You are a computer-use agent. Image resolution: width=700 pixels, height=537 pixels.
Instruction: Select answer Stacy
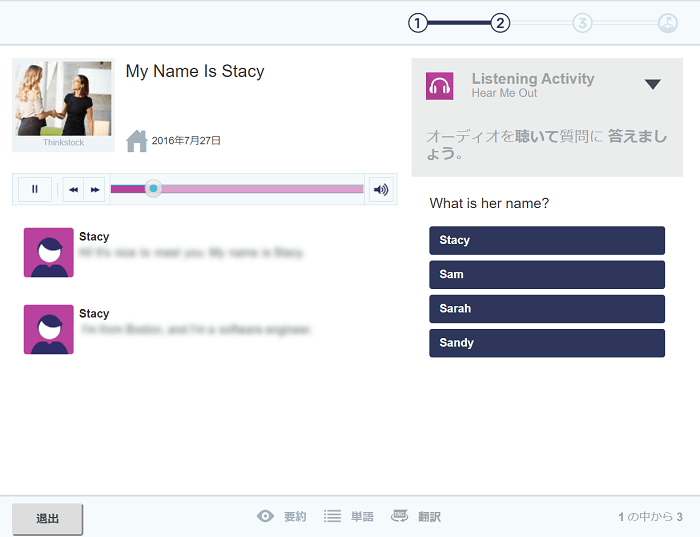[x=547, y=240]
